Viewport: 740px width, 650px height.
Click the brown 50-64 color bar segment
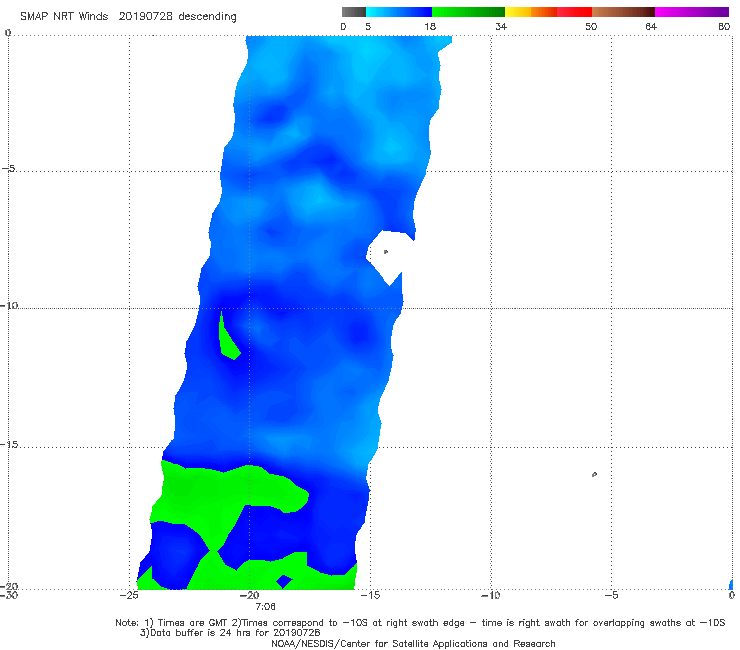[x=623, y=12]
